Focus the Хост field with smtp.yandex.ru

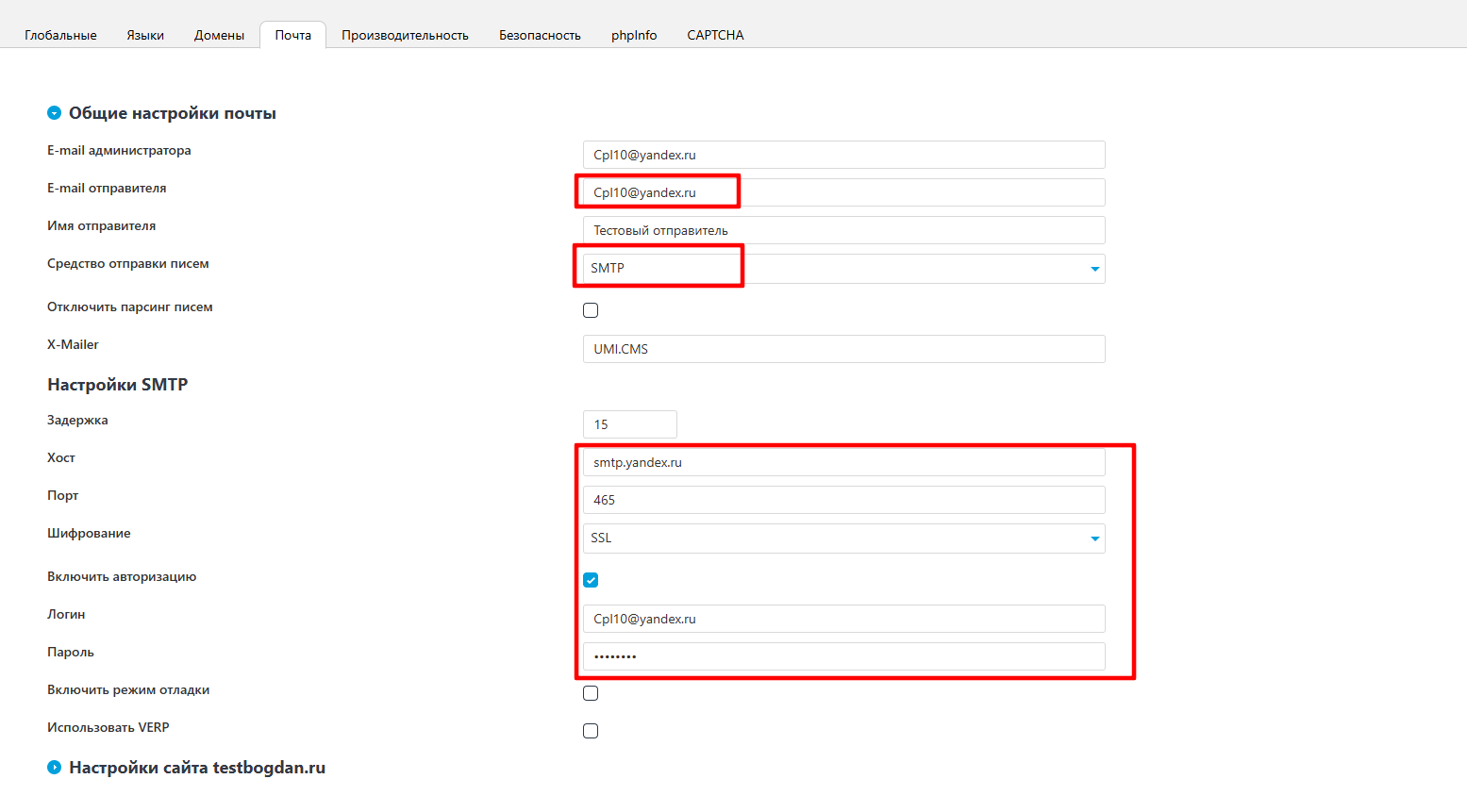[843, 462]
